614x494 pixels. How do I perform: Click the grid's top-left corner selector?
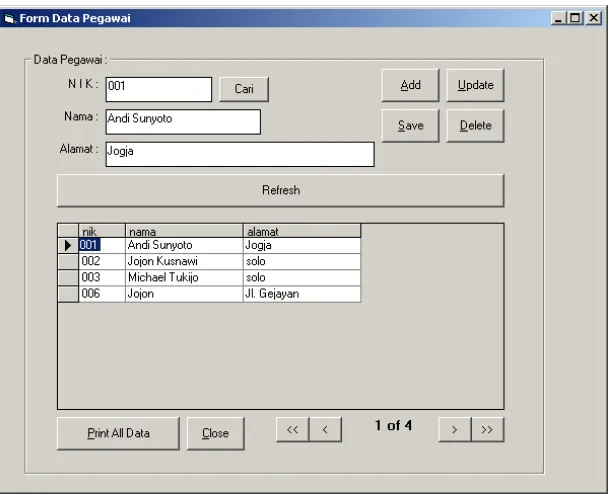point(68,231)
